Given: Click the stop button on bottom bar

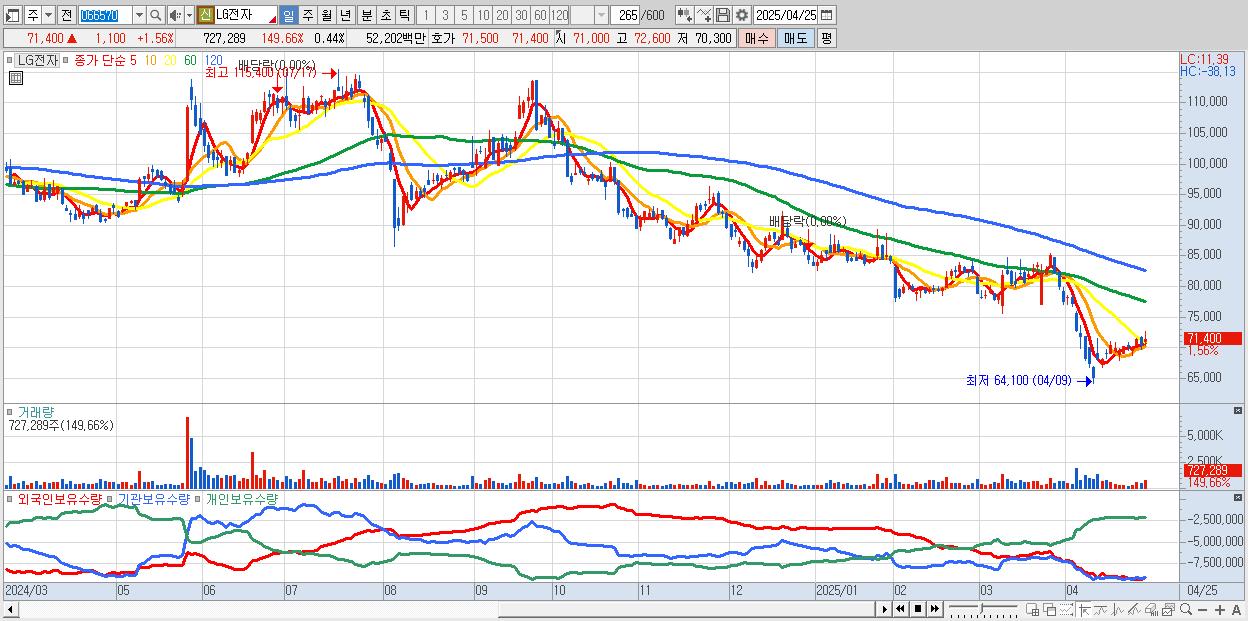Looking at the screenshot, I should click(918, 608).
